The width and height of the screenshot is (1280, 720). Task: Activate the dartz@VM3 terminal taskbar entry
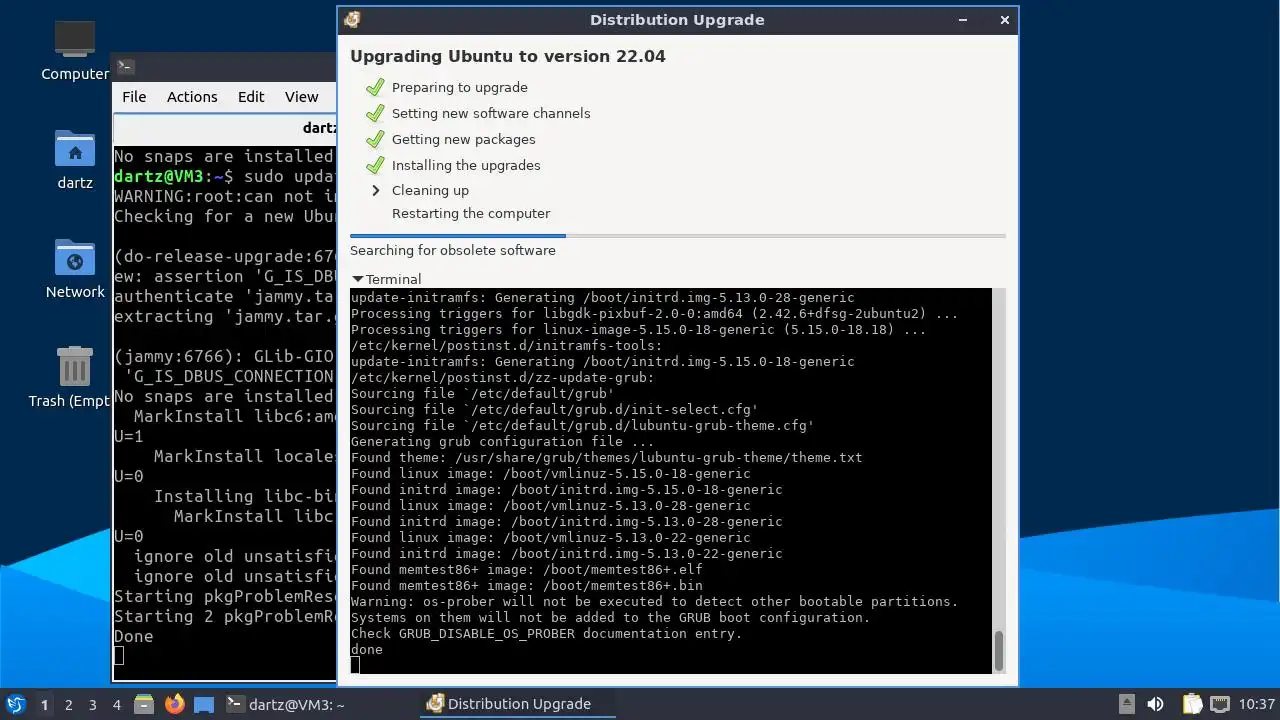[285, 704]
